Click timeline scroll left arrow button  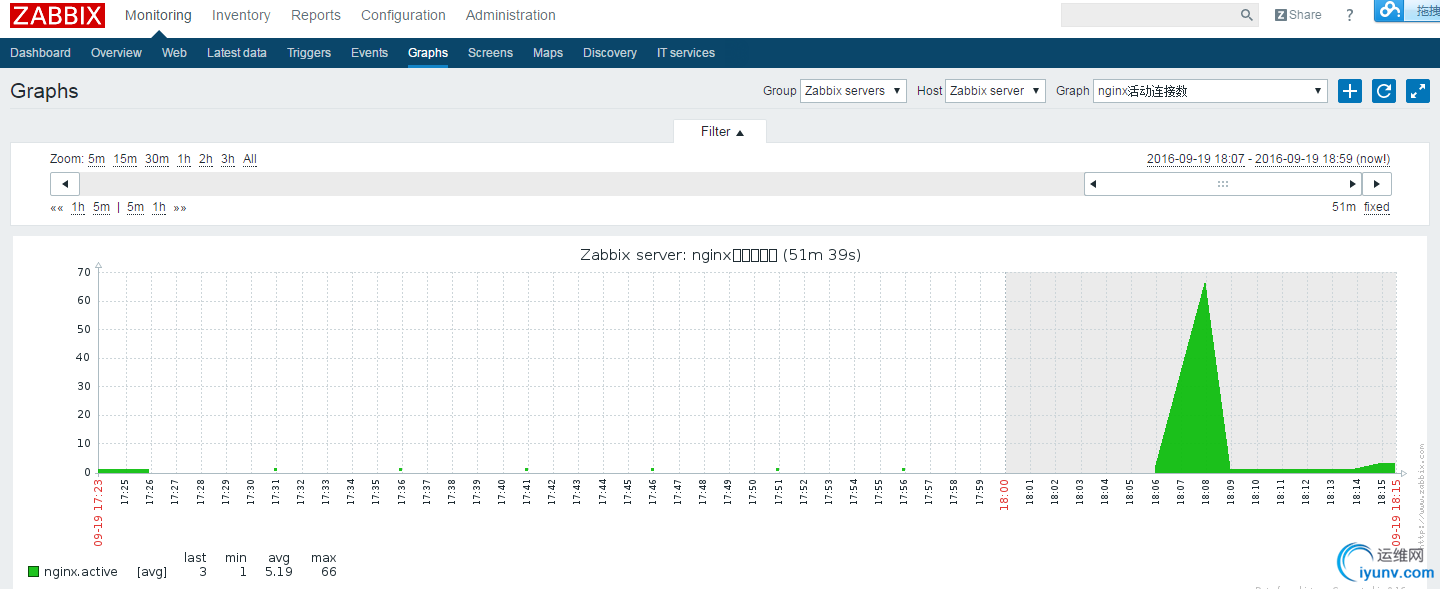(x=65, y=184)
